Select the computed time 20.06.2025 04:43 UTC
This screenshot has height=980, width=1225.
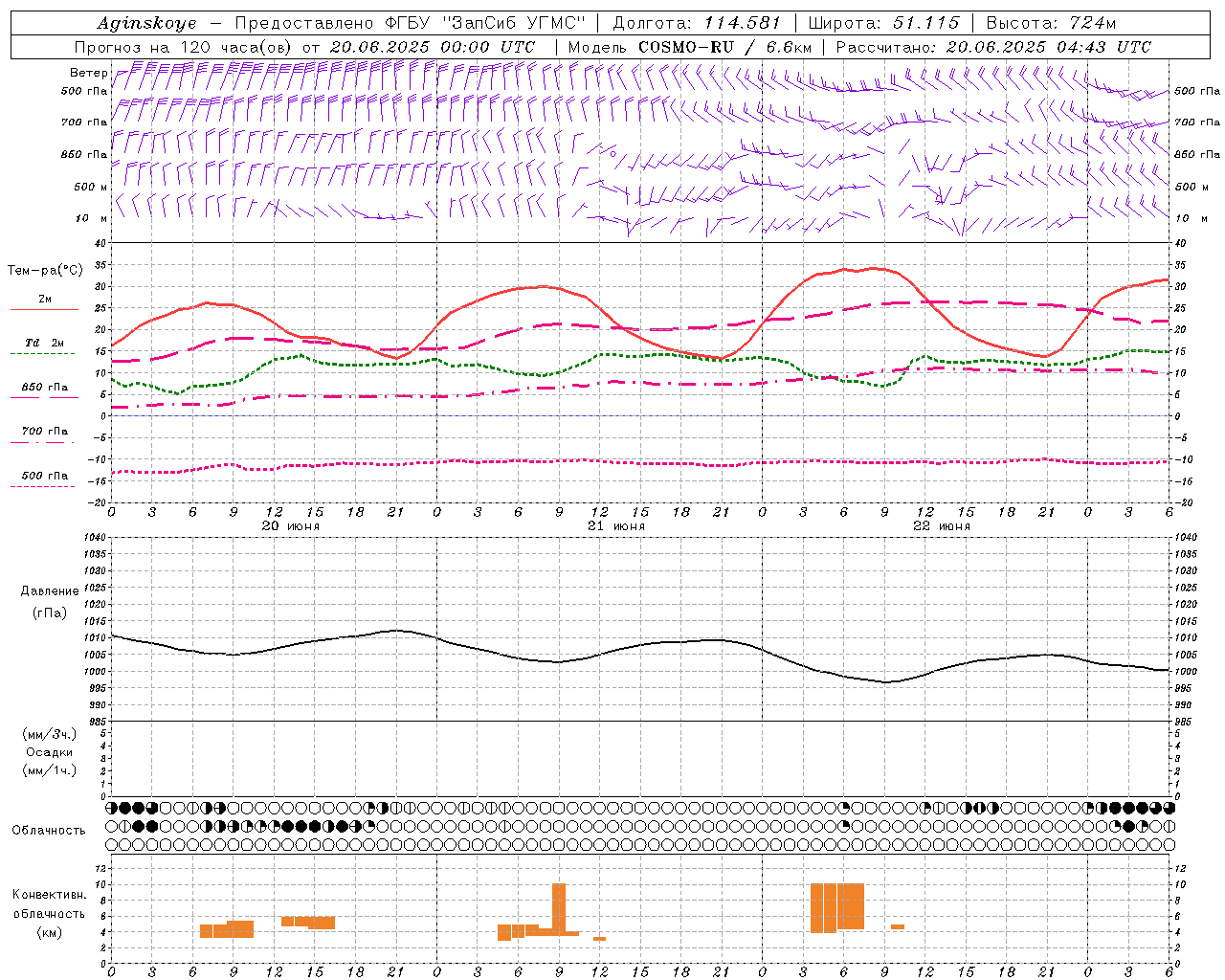tap(1049, 47)
